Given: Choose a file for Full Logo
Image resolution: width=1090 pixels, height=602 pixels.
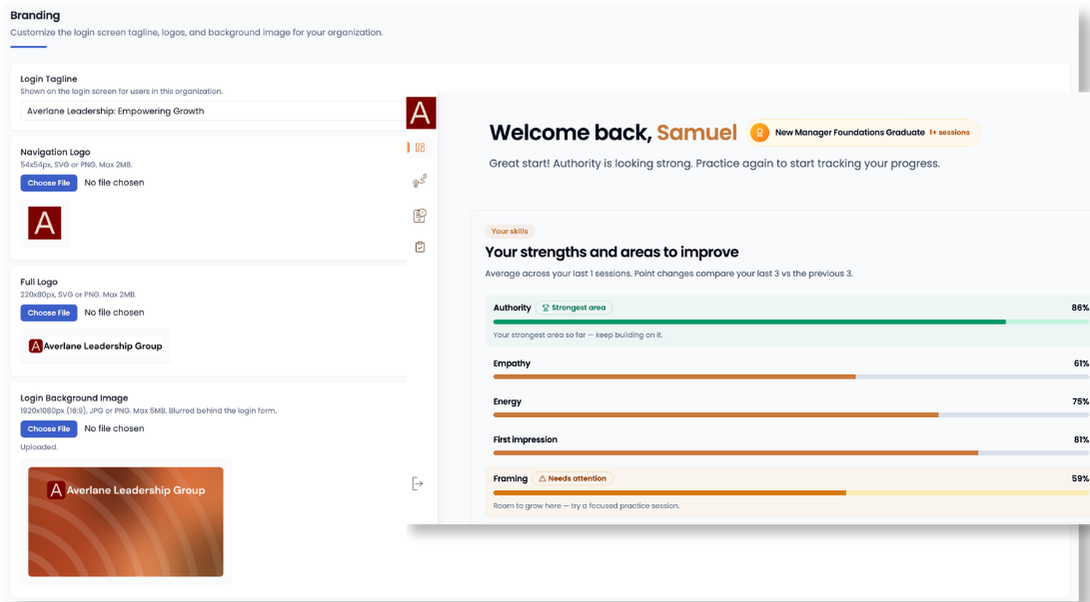Looking at the screenshot, I should tap(49, 313).
